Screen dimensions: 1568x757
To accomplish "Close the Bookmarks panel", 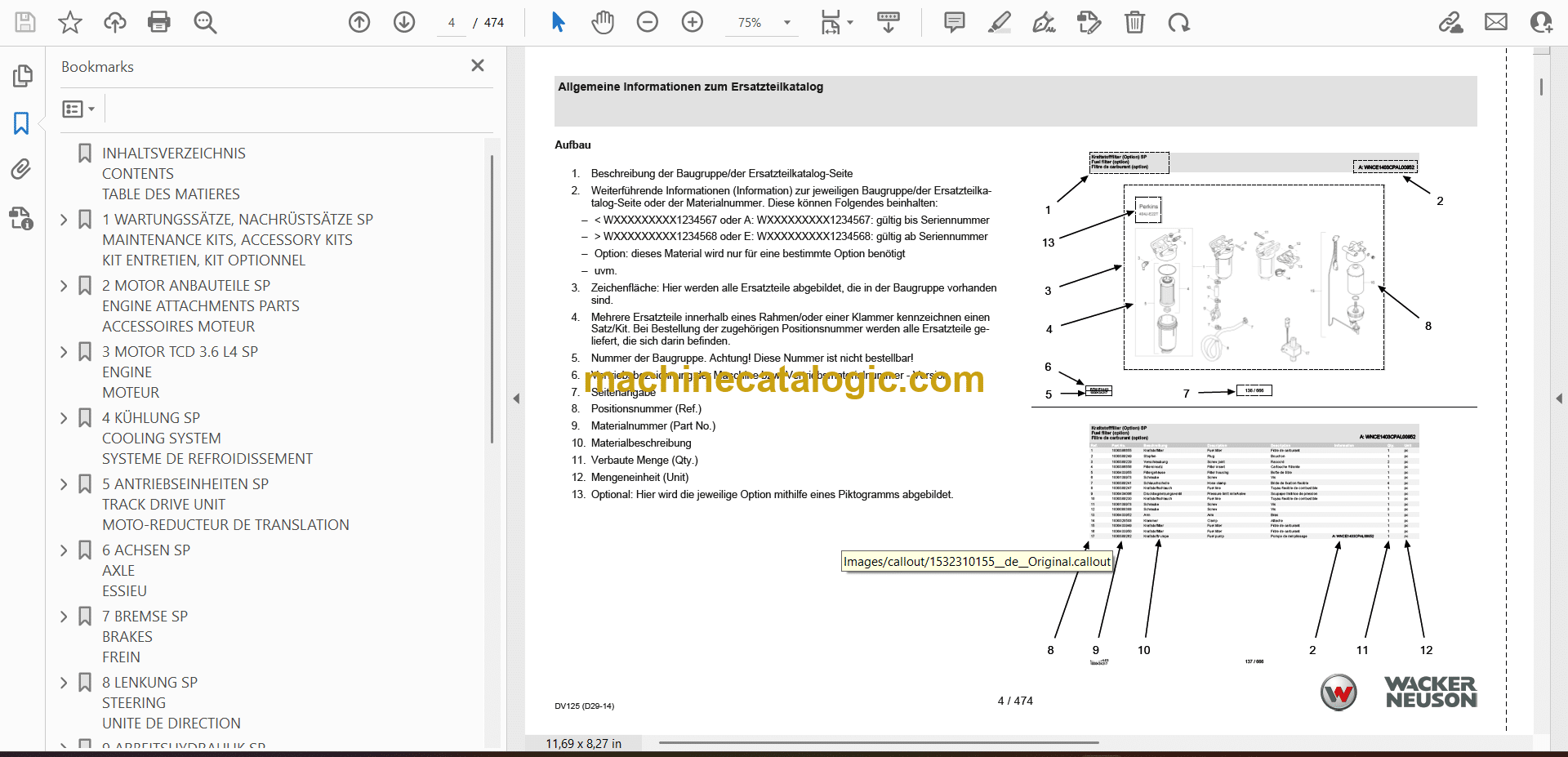I will click(478, 65).
